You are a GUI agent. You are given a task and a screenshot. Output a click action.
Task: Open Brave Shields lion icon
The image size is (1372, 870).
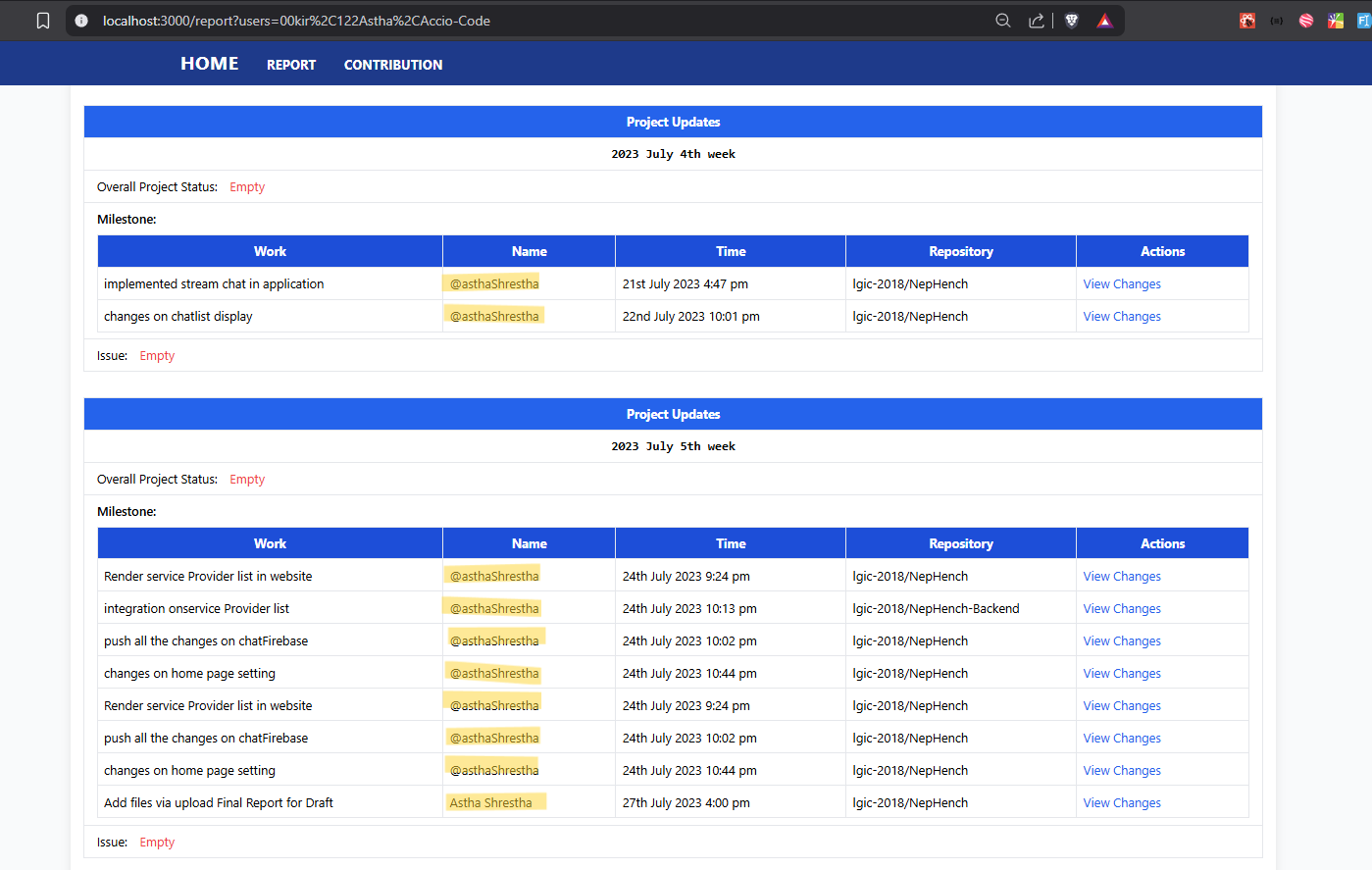pyautogui.click(x=1072, y=21)
